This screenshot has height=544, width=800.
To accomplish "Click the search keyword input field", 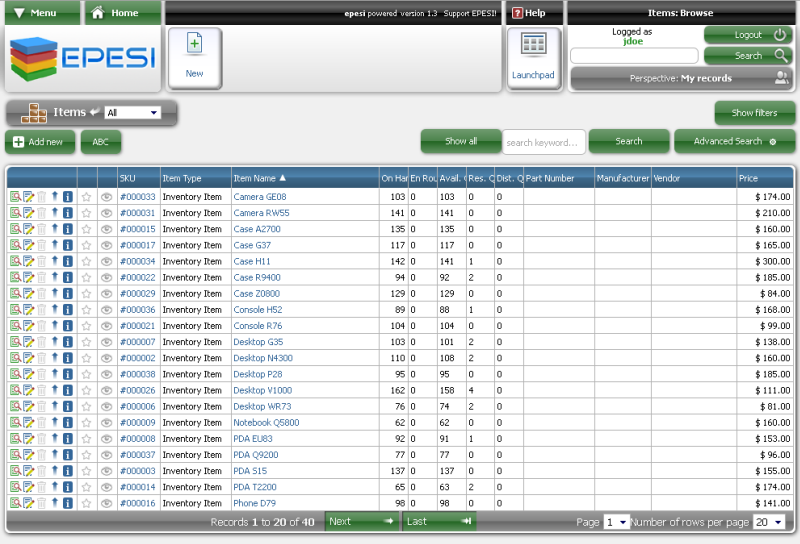I will pyautogui.click(x=543, y=142).
